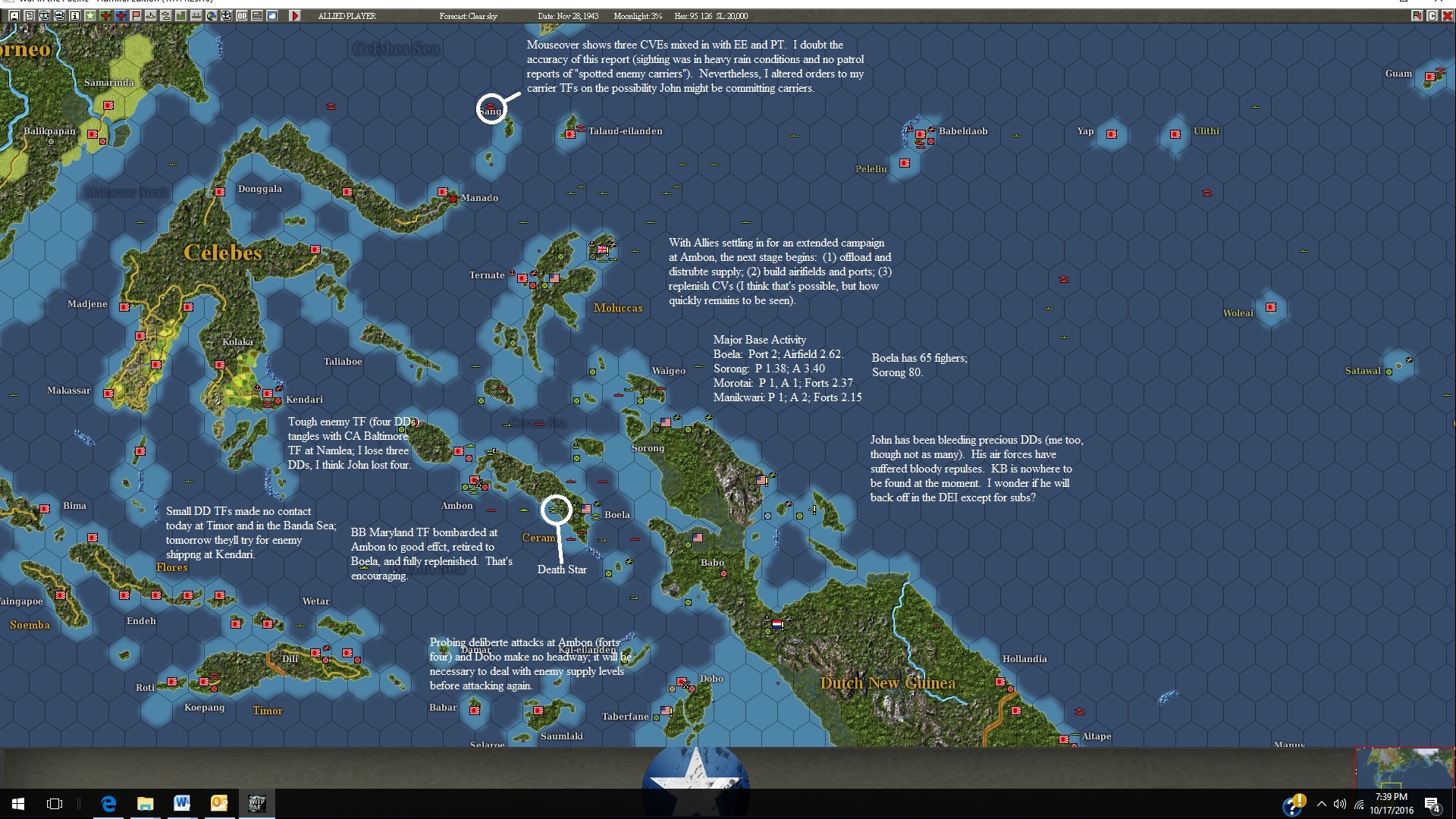Select the Japanese base flag at Yap
The image size is (1456, 819).
(x=1111, y=134)
